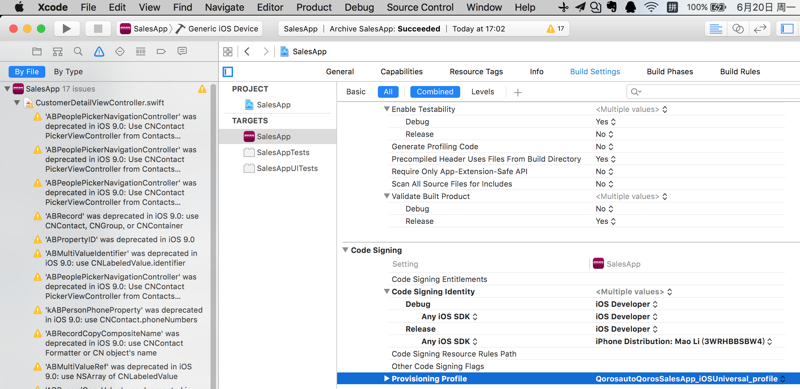The width and height of the screenshot is (800, 389).
Task: Open the Product menu
Action: [314, 7]
